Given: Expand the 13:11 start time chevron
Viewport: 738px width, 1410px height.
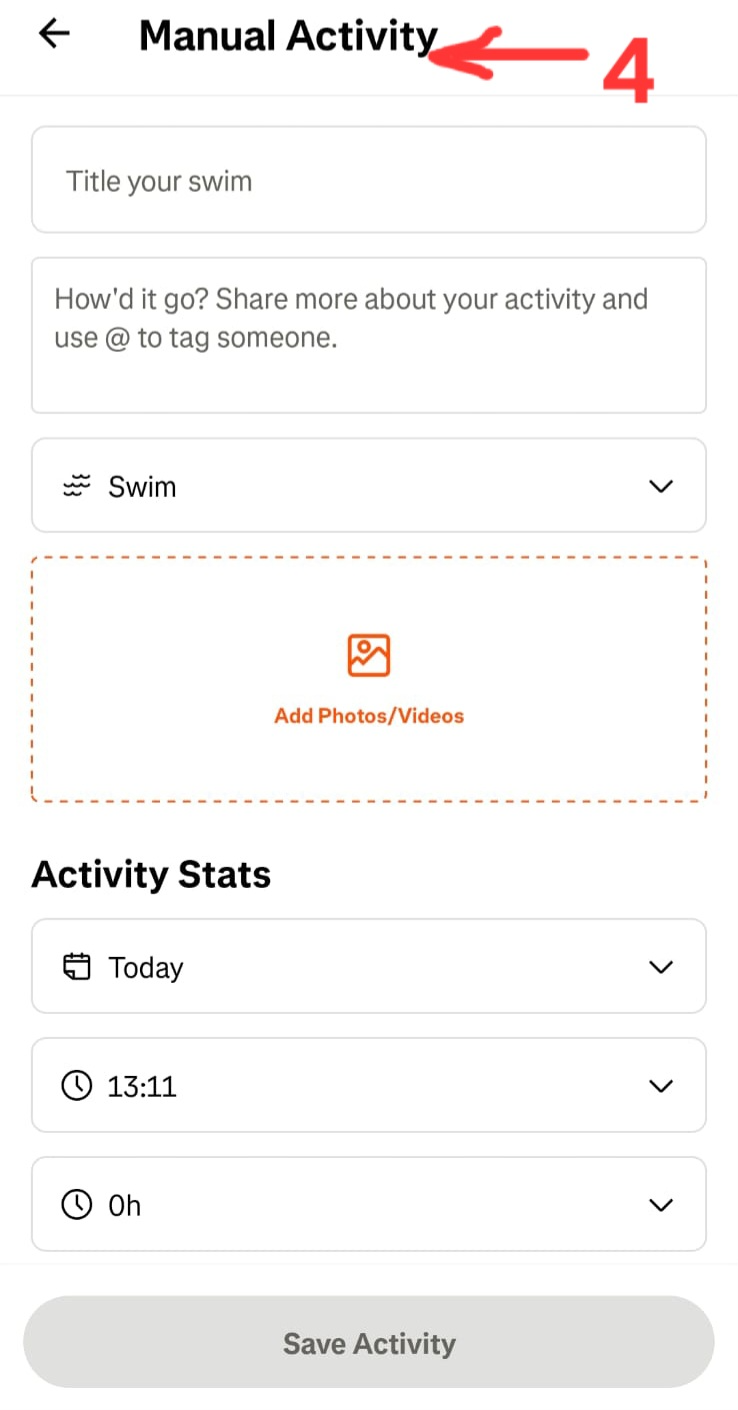Looking at the screenshot, I should pos(661,1086).
